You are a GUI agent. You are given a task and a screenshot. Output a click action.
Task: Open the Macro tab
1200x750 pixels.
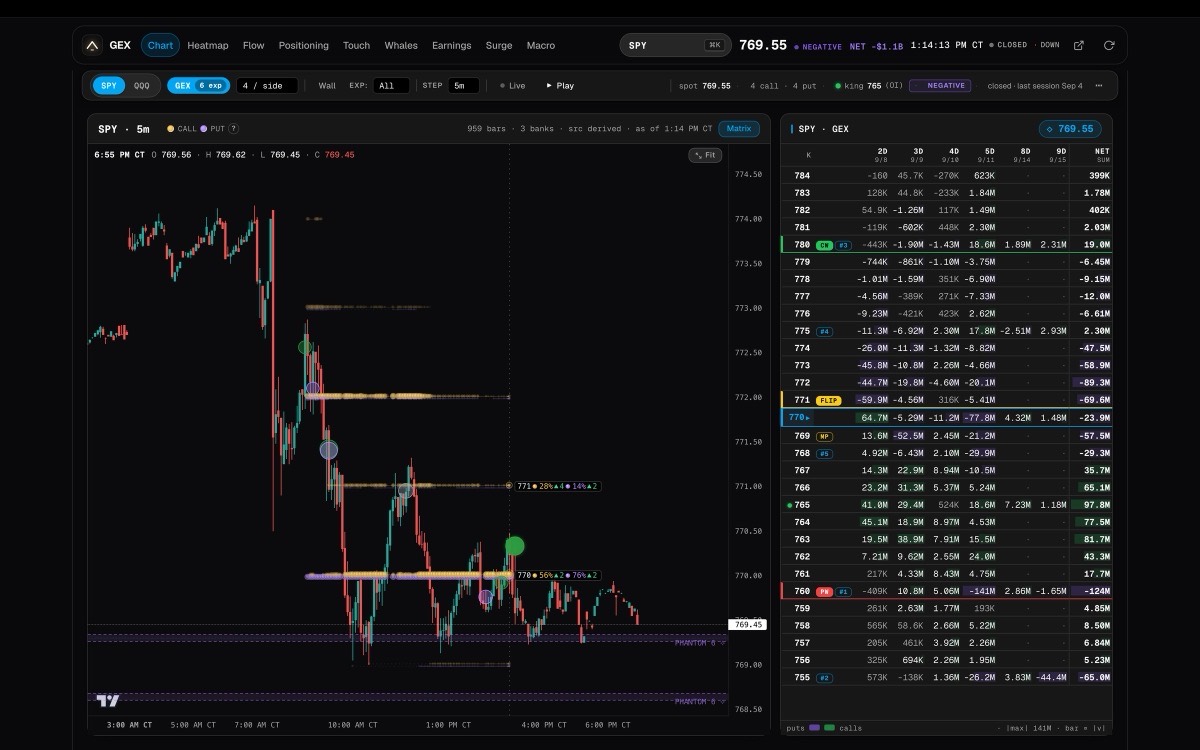pyautogui.click(x=541, y=45)
